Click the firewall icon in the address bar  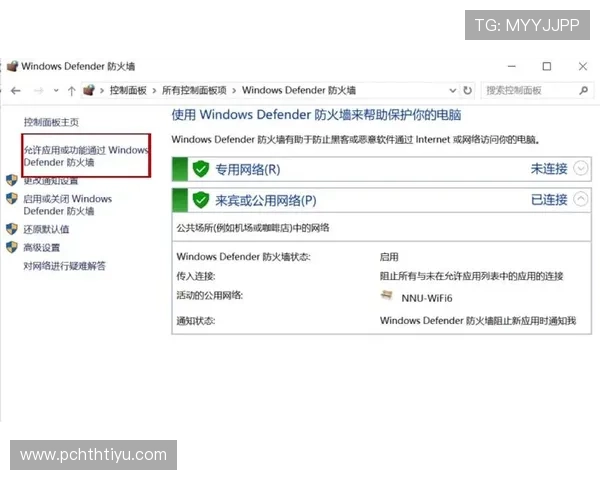tap(89, 90)
